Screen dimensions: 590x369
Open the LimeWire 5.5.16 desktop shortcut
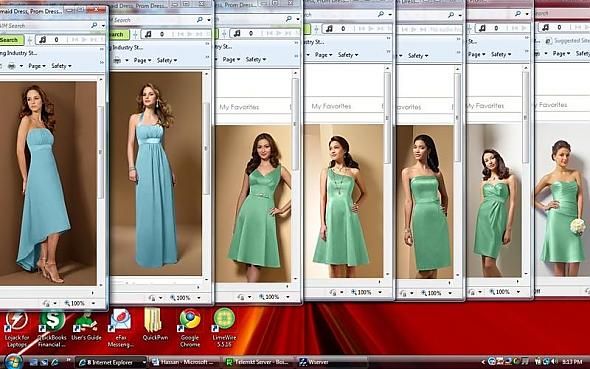point(224,327)
